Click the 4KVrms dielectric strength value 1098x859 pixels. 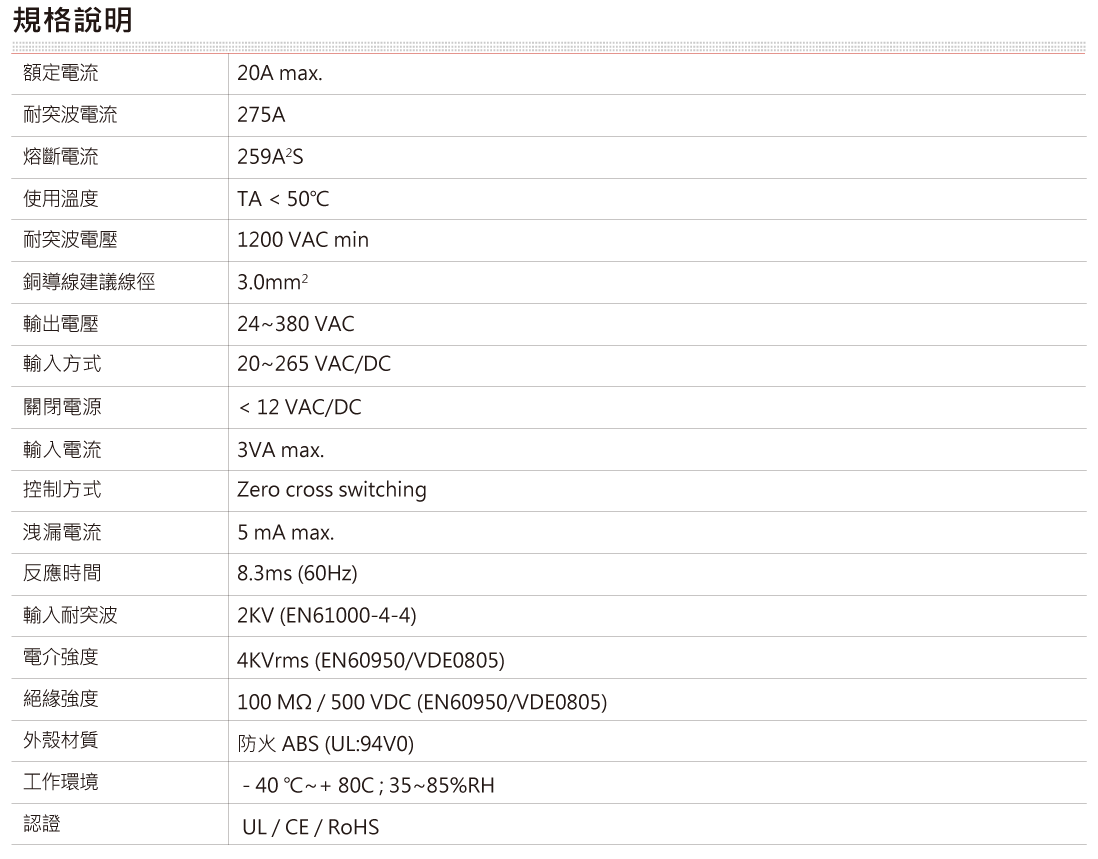click(371, 660)
